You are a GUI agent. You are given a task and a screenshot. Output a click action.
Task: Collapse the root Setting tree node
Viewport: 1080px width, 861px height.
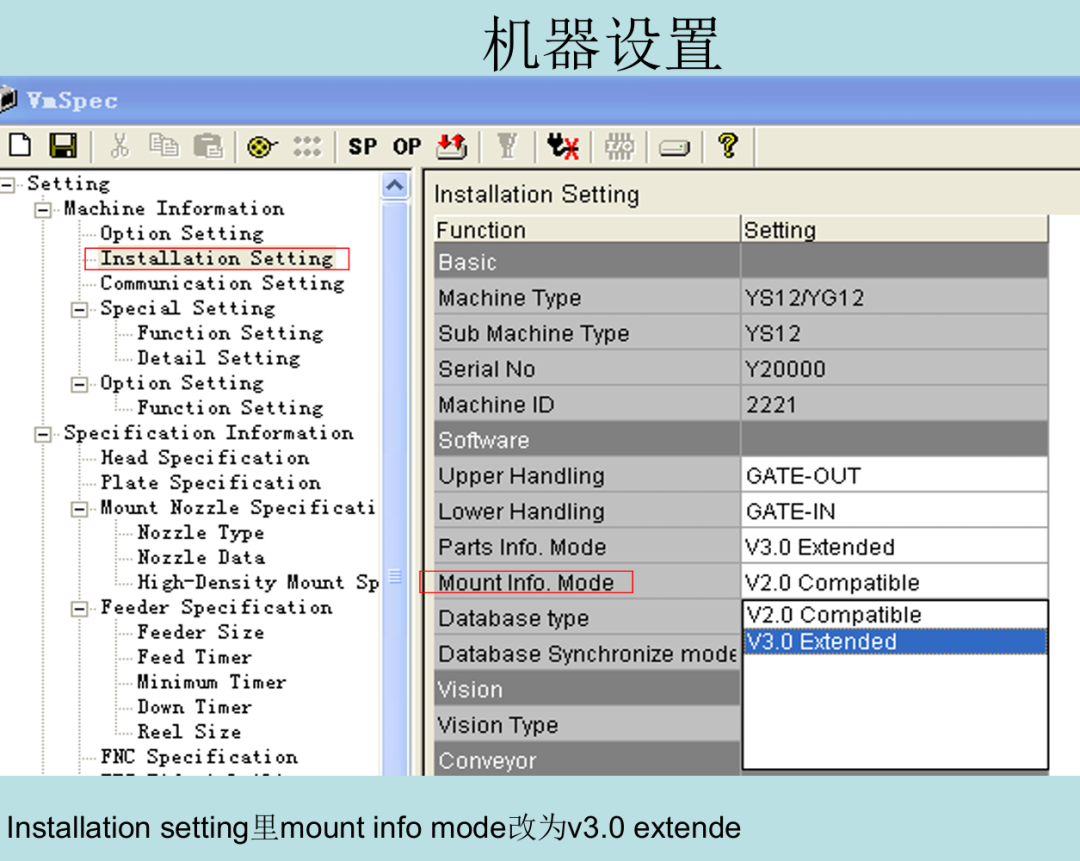point(8,185)
